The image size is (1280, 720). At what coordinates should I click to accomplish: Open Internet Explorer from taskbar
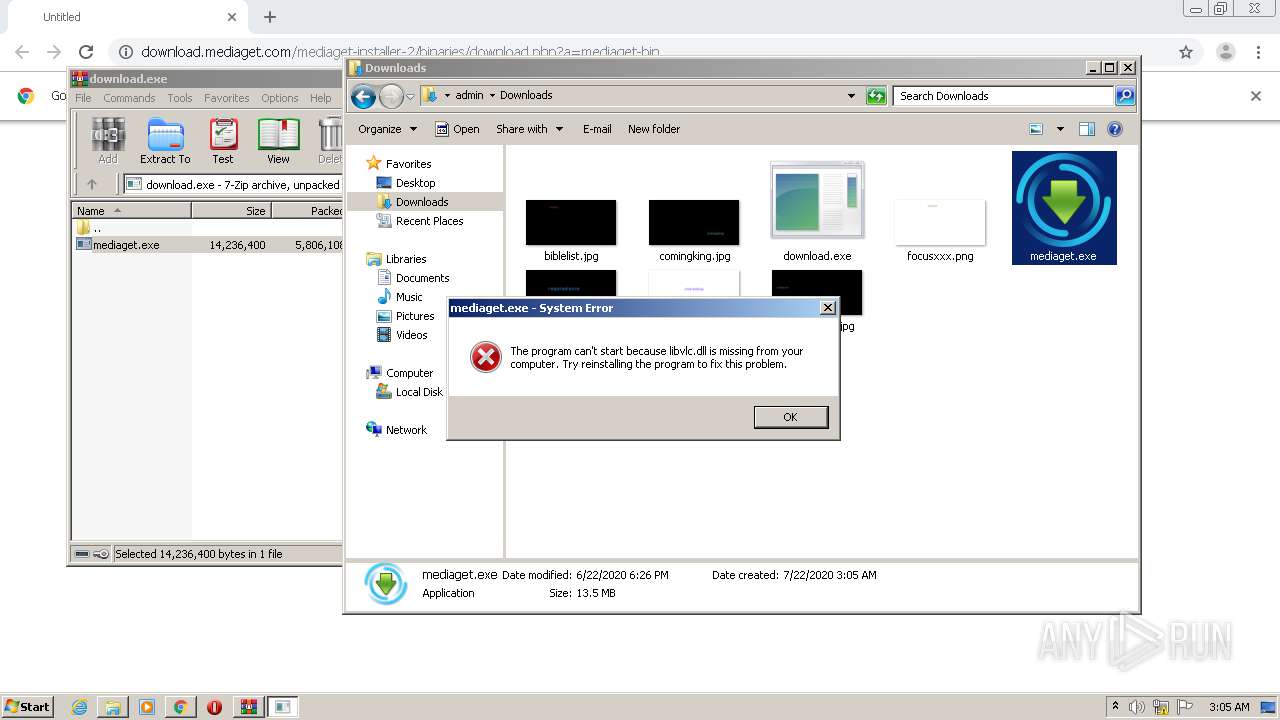click(x=79, y=707)
